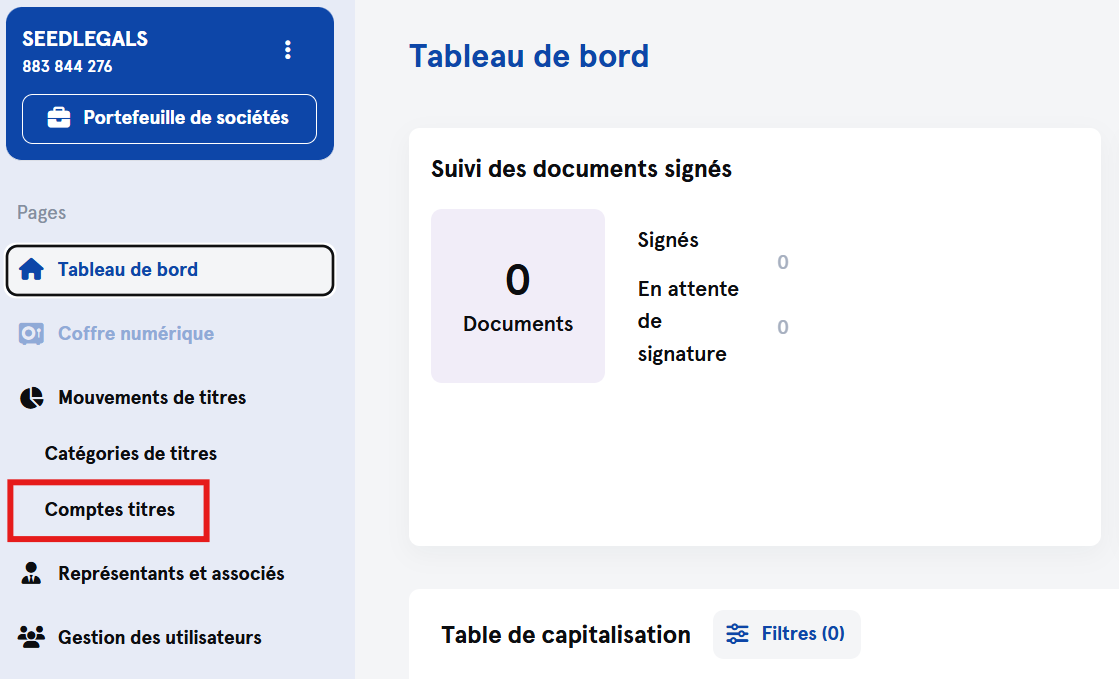Click the safe icon for Coffre numérique
Image resolution: width=1119 pixels, height=679 pixels.
click(32, 334)
